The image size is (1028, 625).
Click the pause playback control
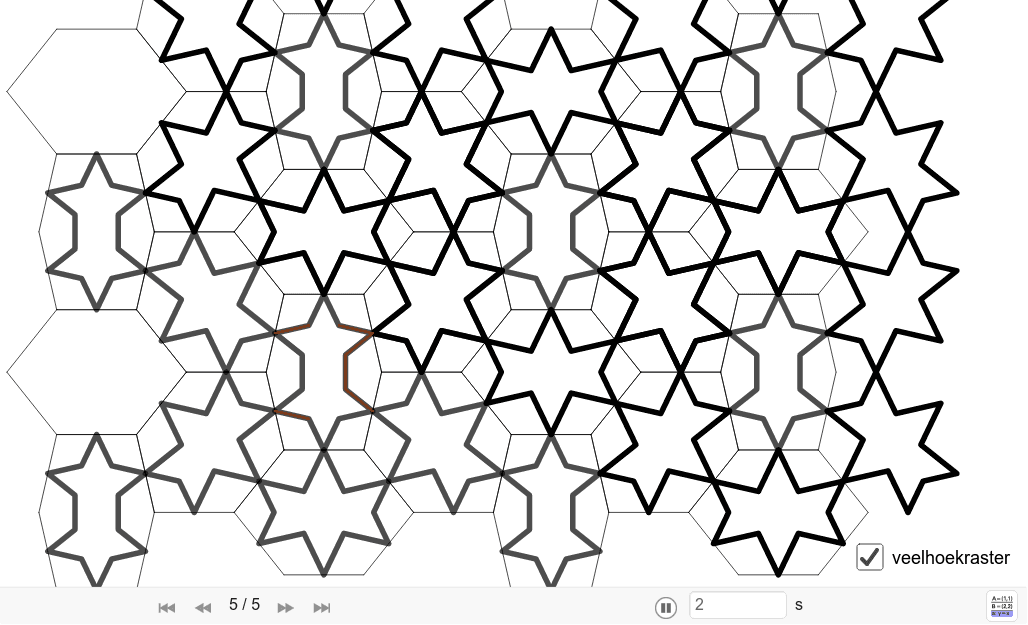click(x=666, y=605)
